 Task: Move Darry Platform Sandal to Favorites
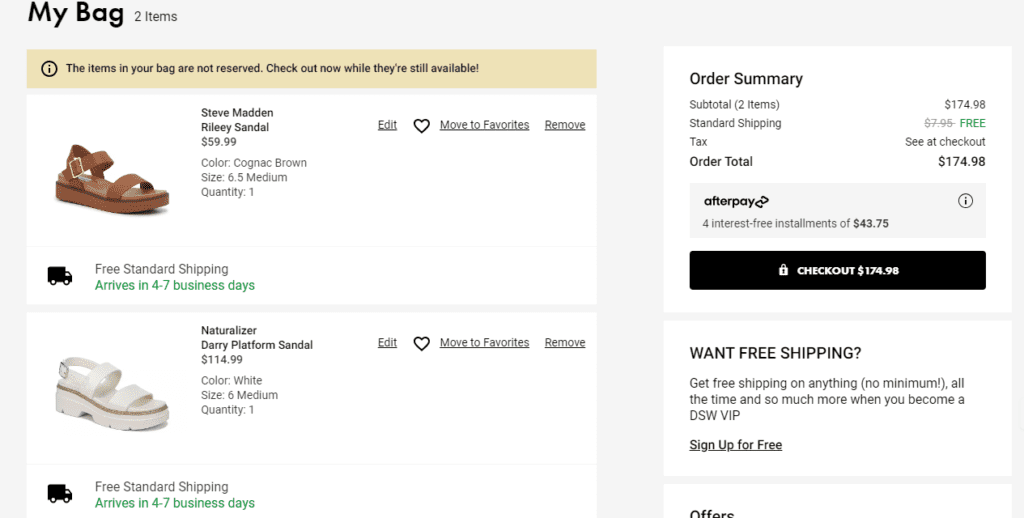(485, 342)
